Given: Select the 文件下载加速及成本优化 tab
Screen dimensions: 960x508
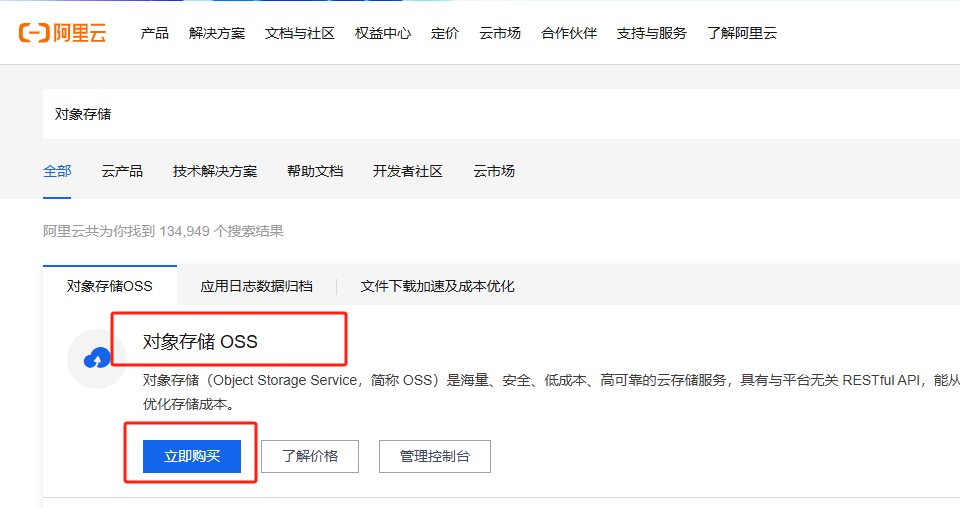Looking at the screenshot, I should point(437,286).
